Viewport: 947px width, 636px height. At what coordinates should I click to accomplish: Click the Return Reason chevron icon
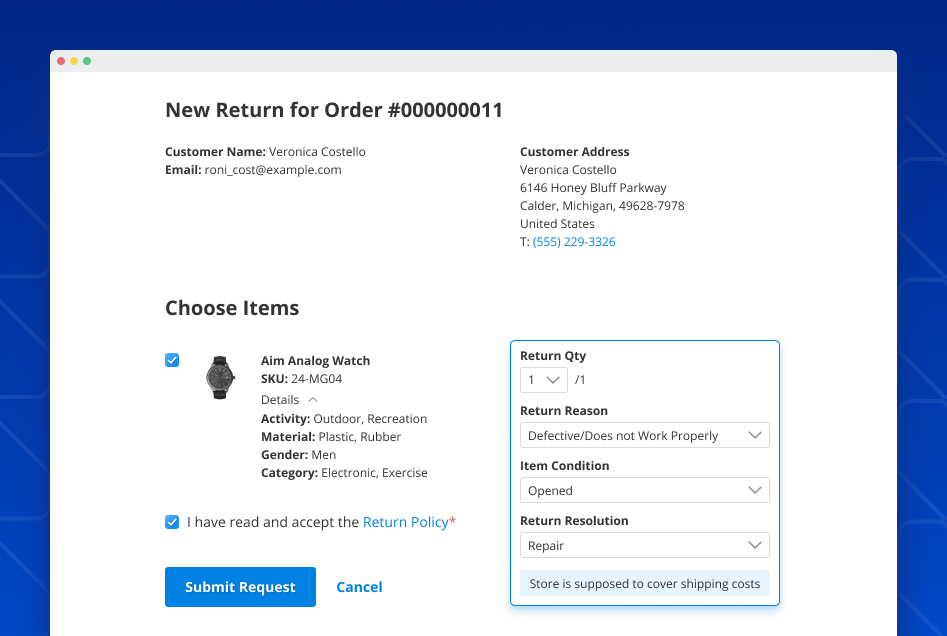tap(757, 435)
